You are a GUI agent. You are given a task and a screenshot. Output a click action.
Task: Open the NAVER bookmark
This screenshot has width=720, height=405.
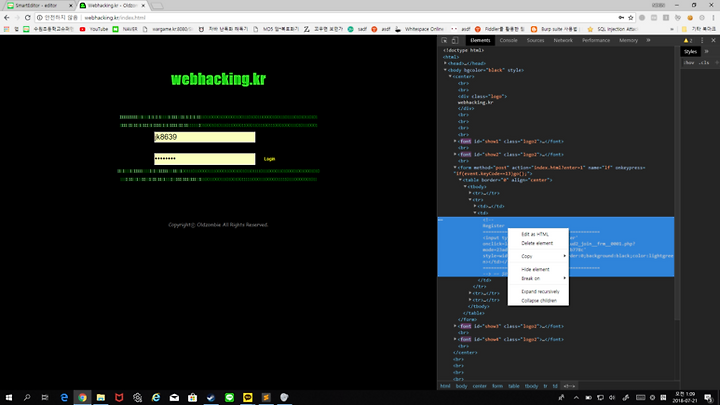click(125, 29)
